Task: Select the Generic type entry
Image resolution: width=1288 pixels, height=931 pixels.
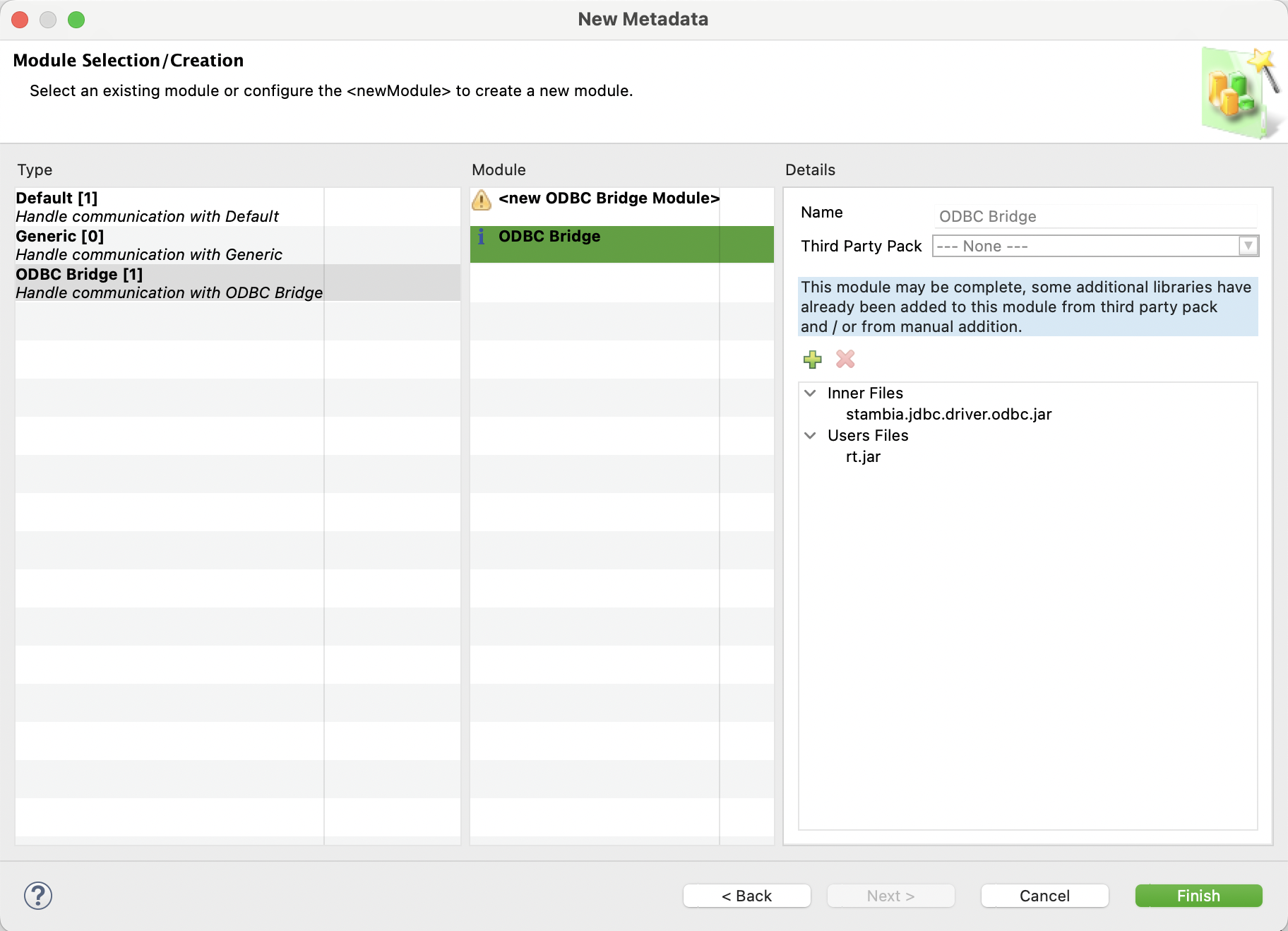Action: 141,244
